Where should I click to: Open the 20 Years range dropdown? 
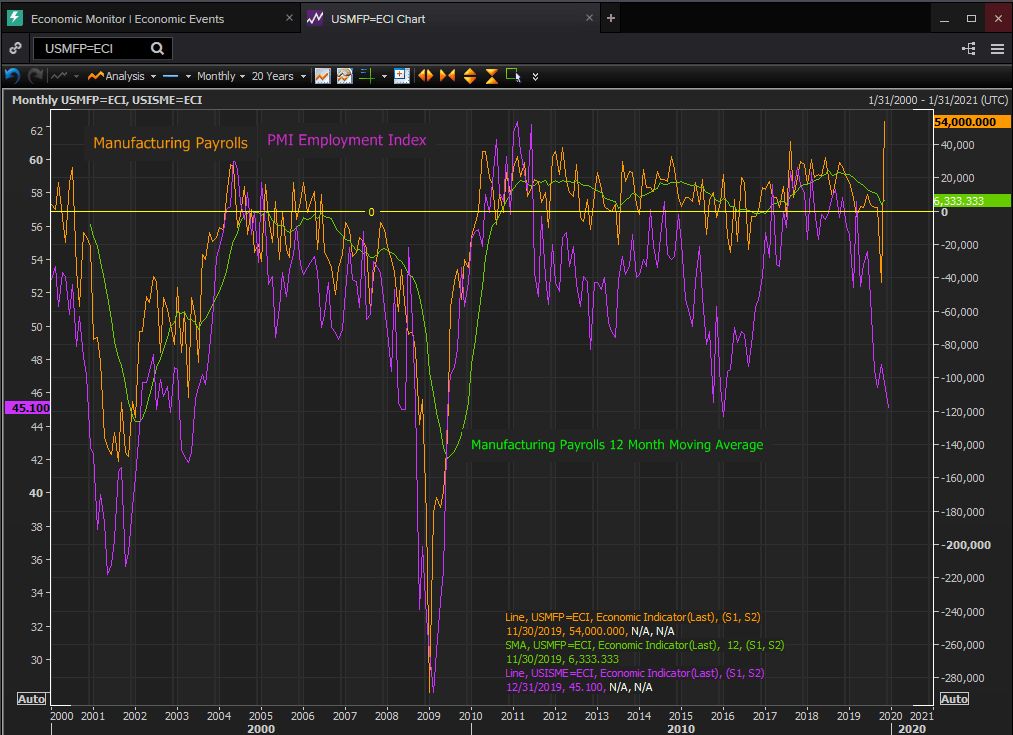pyautogui.click(x=277, y=76)
